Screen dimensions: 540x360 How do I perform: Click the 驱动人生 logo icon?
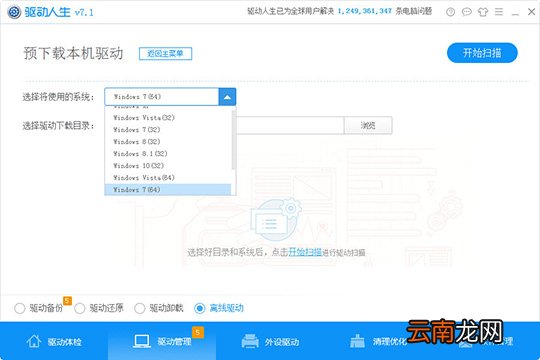14,12
